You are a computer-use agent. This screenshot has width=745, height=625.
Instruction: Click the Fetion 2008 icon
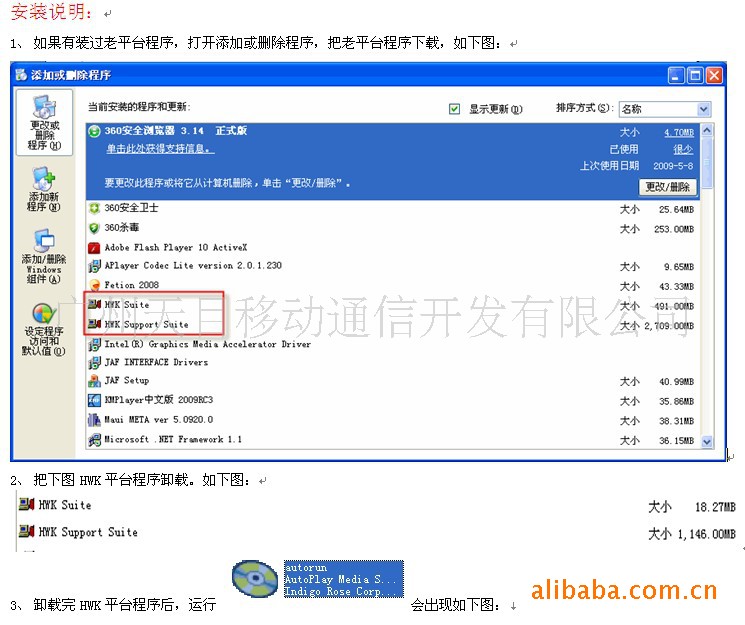point(94,285)
